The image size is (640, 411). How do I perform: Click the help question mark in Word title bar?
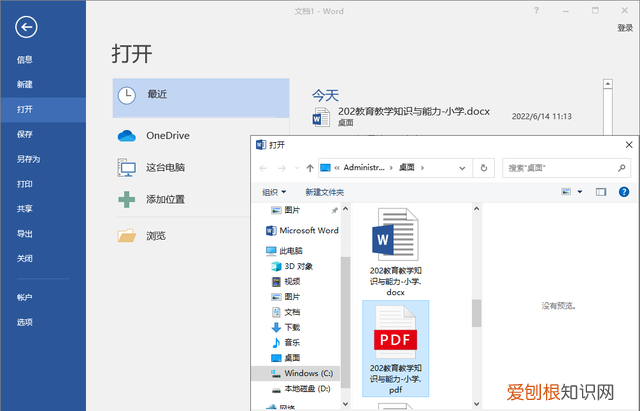point(536,11)
